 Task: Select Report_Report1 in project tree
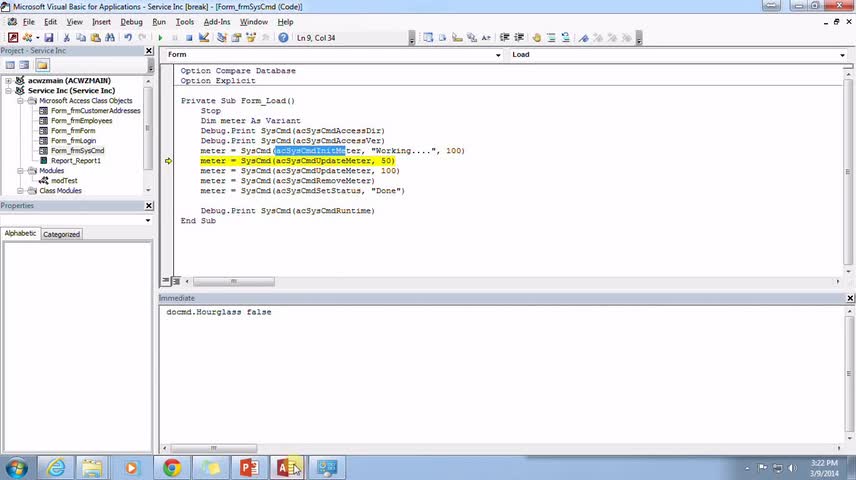pos(76,161)
